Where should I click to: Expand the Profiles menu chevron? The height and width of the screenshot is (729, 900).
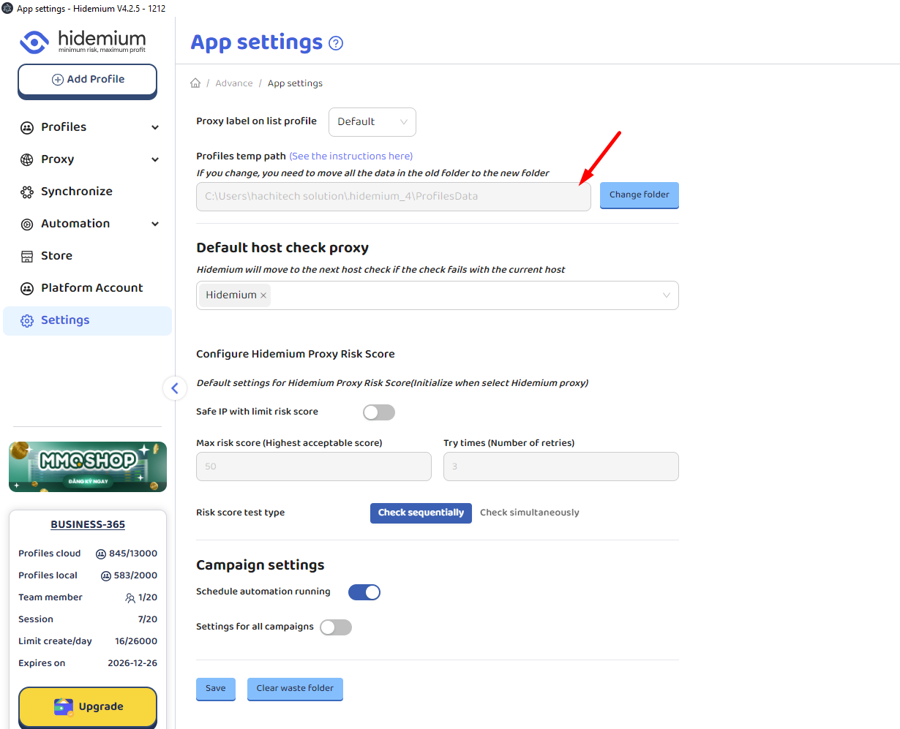(x=155, y=128)
